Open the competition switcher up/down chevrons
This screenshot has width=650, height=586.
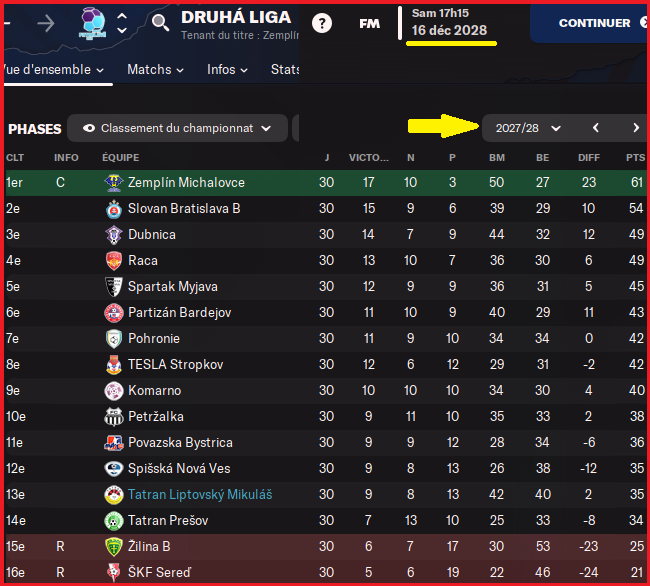pos(122,22)
